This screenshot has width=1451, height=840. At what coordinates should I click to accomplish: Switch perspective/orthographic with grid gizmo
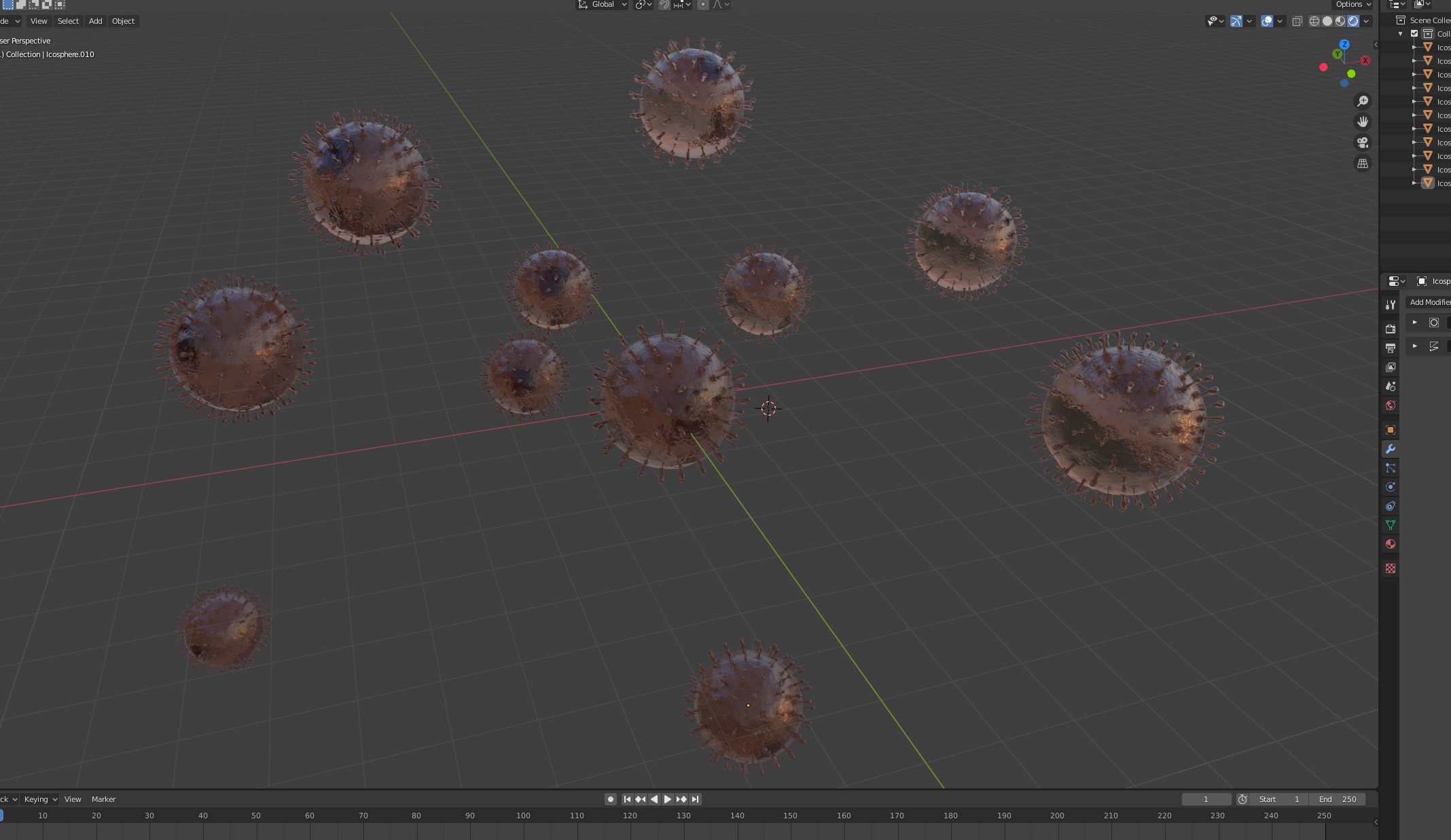1363,164
